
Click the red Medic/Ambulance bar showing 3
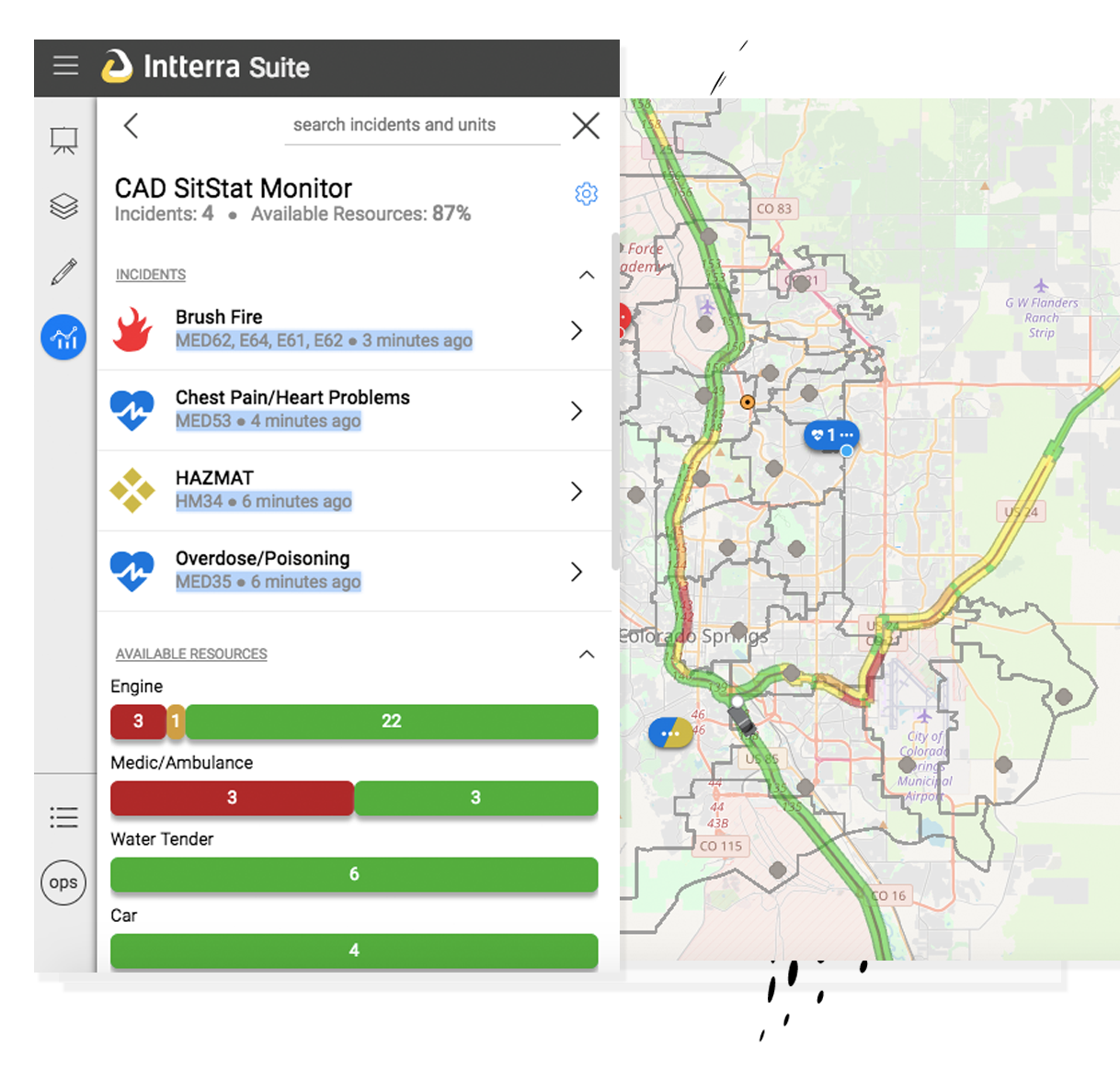tap(232, 798)
